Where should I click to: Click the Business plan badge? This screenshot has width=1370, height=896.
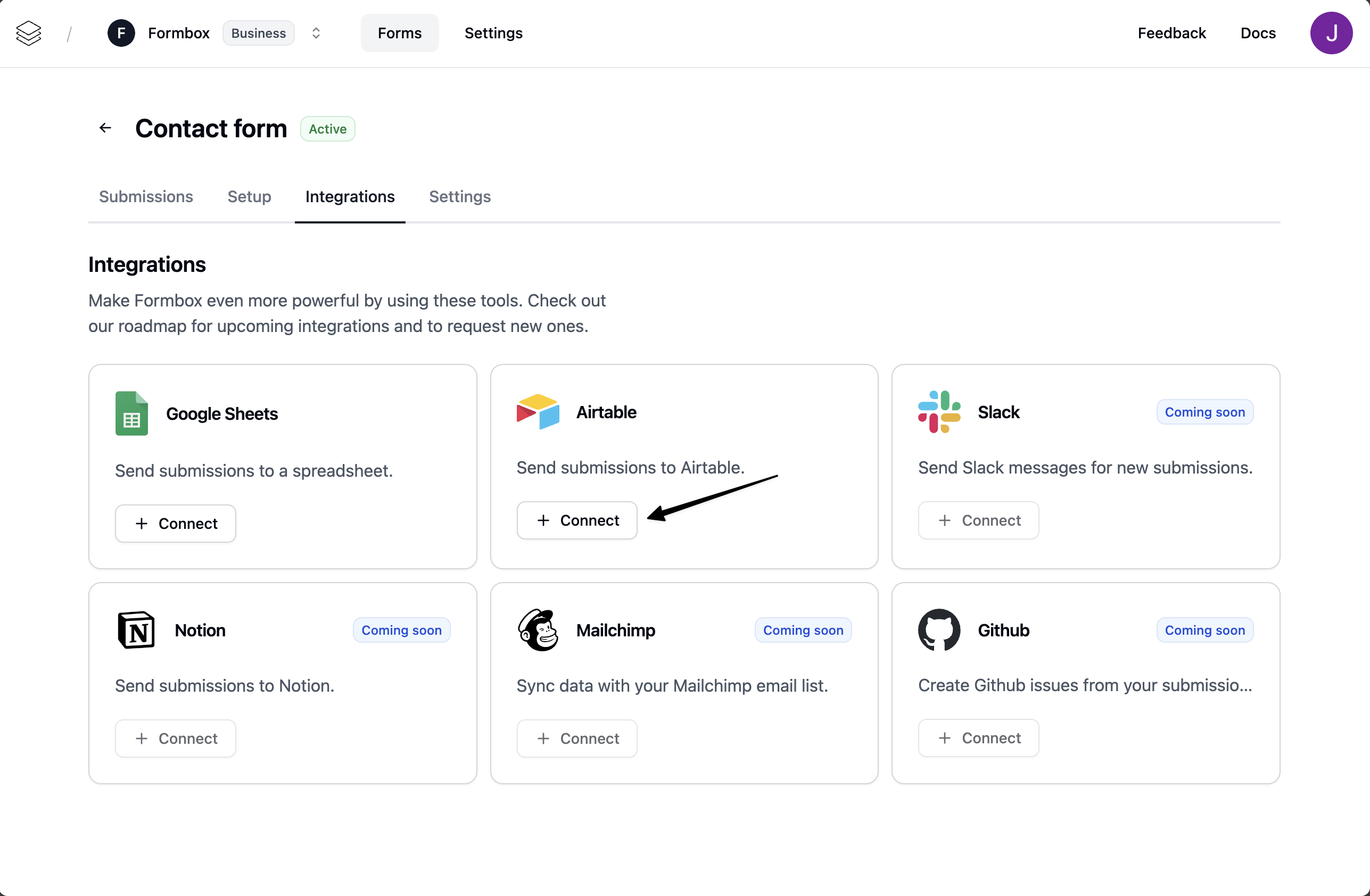coord(259,34)
